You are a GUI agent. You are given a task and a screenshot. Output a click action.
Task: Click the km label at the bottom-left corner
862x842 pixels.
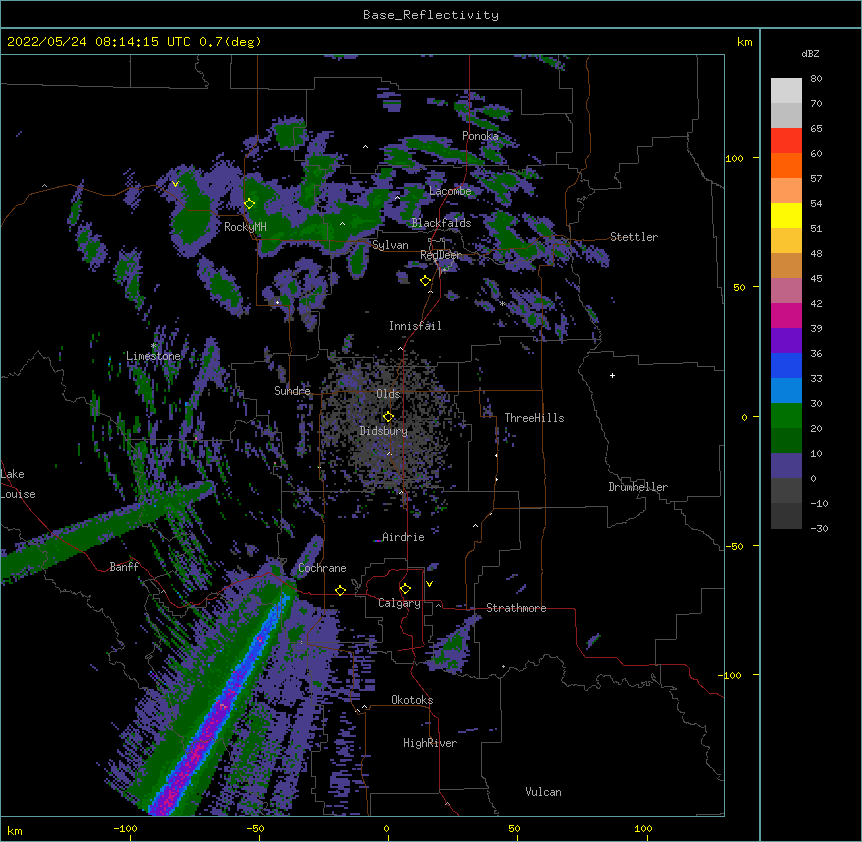[15, 830]
